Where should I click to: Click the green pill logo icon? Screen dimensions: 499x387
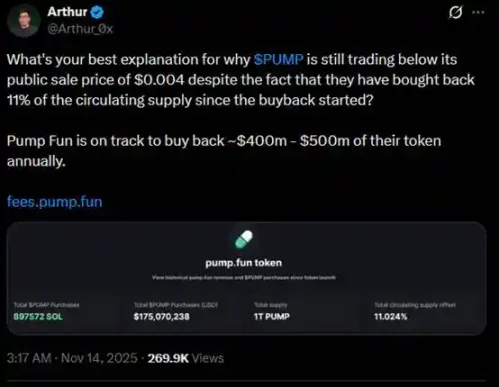click(244, 239)
